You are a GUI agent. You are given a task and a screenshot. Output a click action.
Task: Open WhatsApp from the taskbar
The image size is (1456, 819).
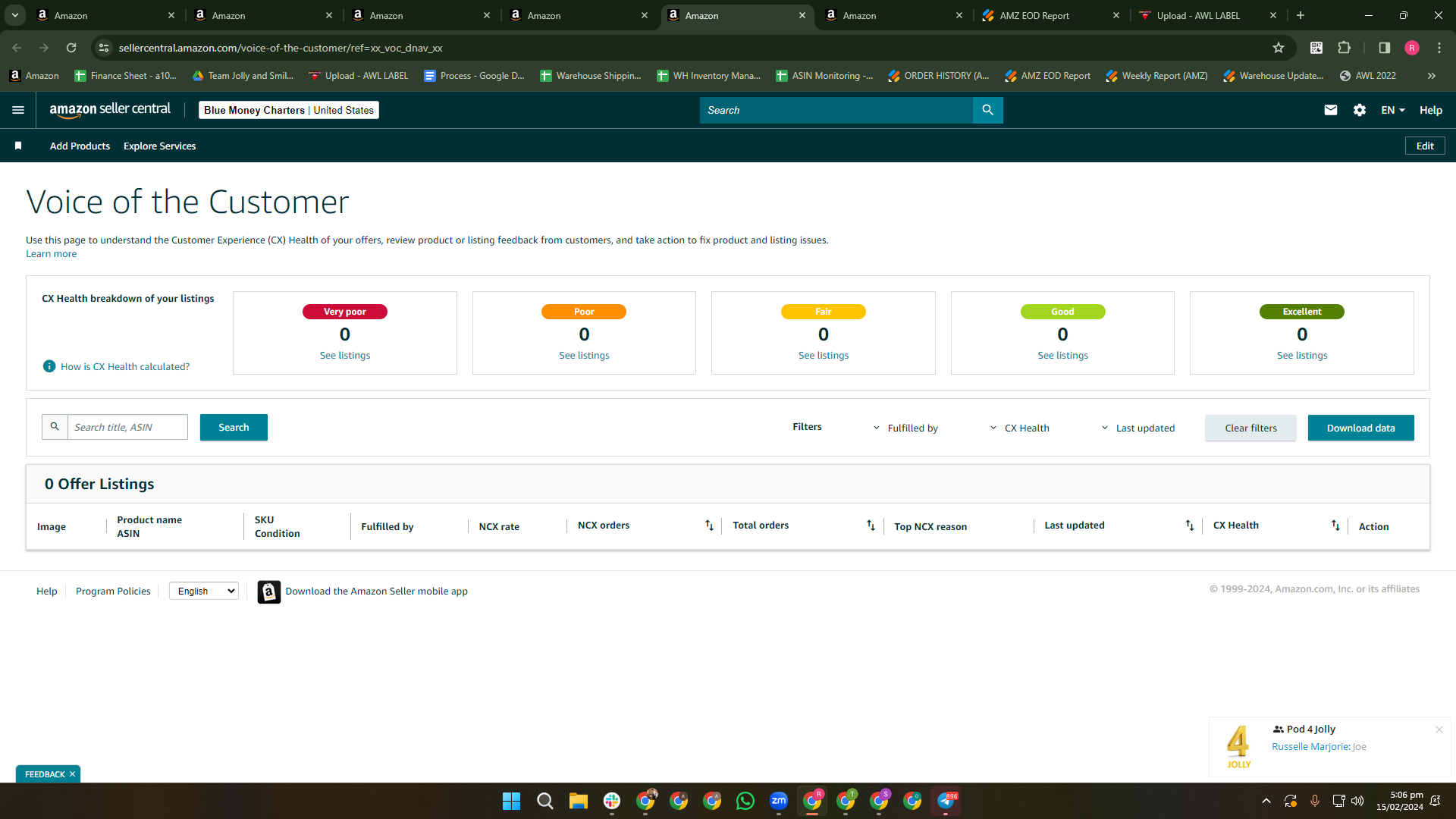745,801
